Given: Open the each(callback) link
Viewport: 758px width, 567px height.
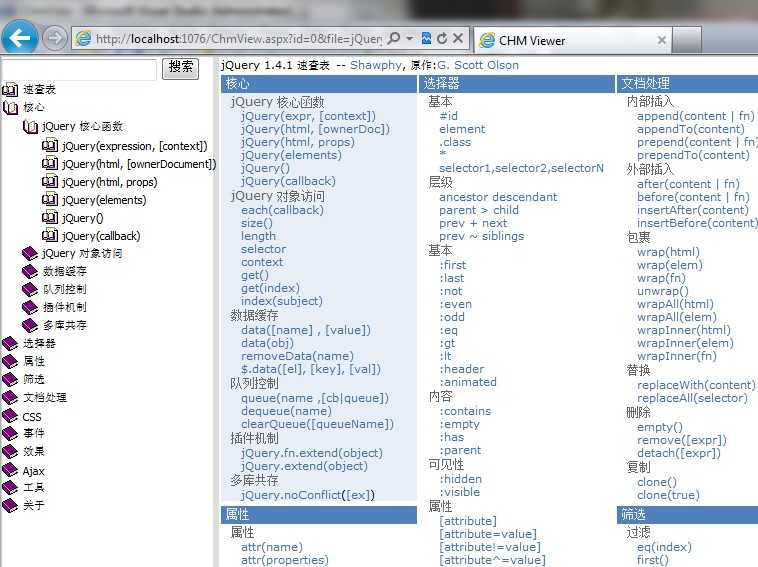Looking at the screenshot, I should coord(282,210).
